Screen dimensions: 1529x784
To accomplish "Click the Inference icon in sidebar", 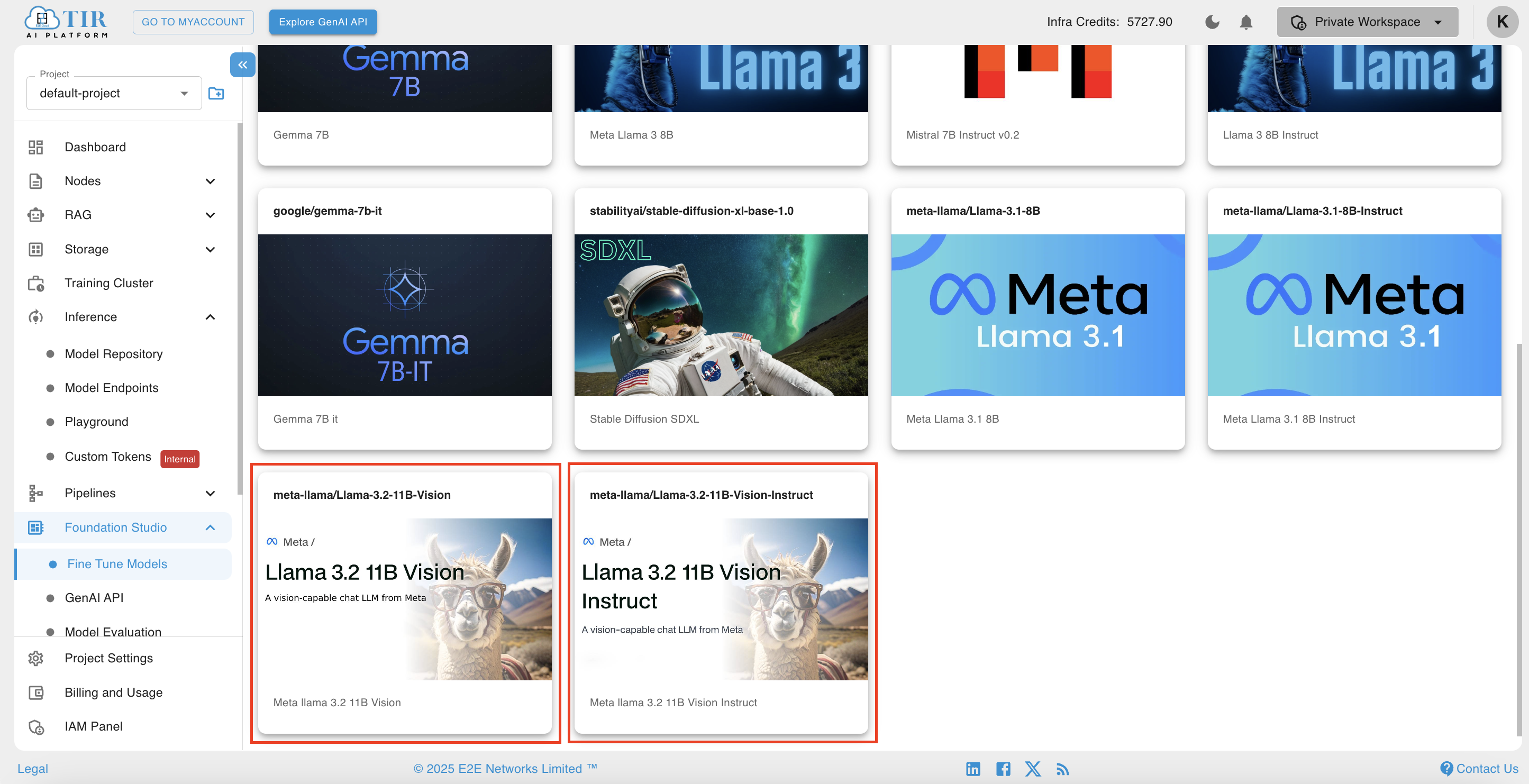I will [x=35, y=317].
